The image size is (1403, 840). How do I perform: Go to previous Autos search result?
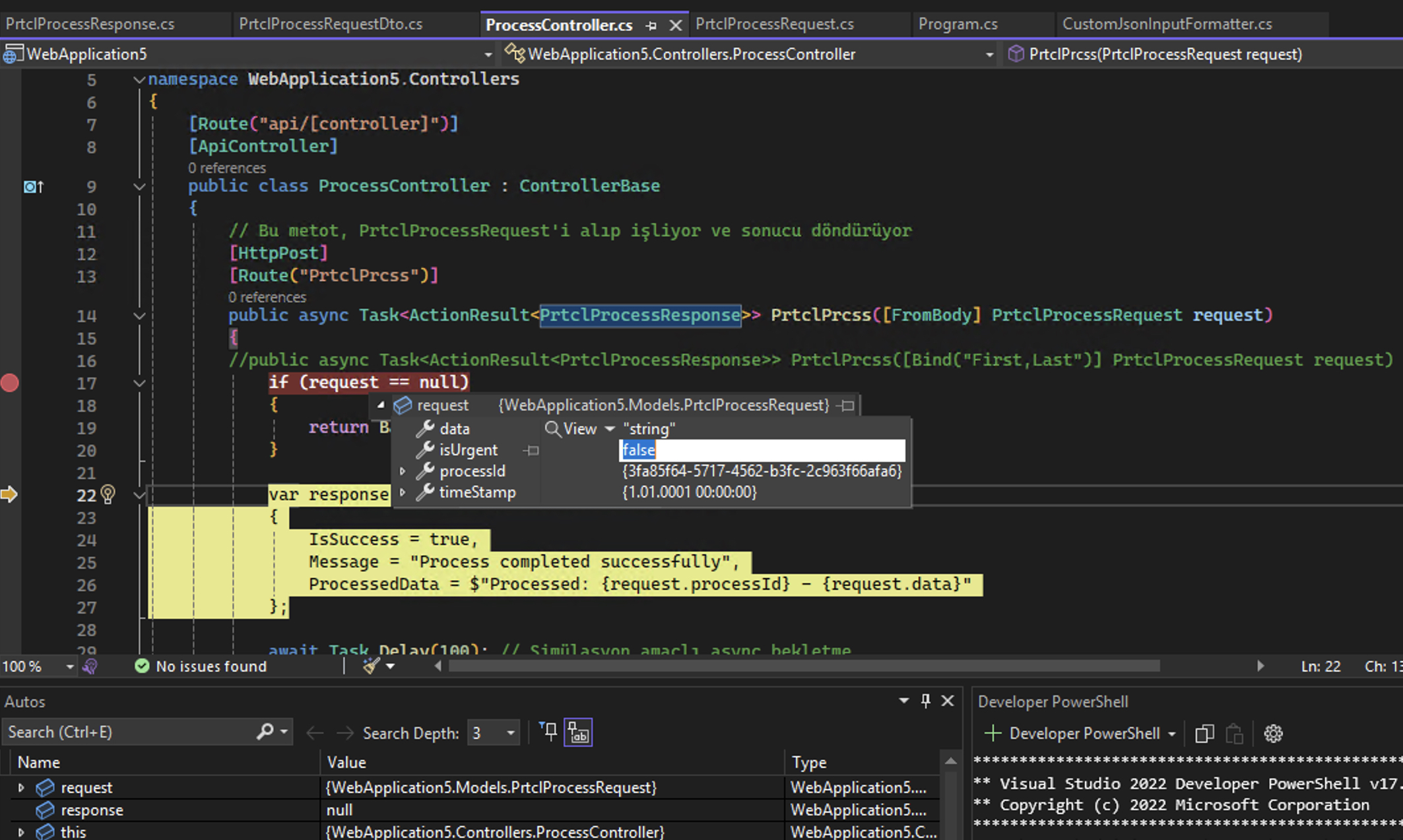pos(315,733)
